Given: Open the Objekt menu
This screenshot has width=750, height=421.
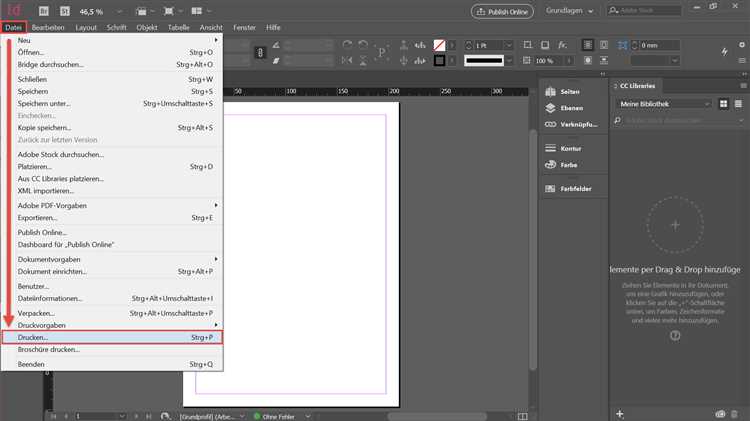Looking at the screenshot, I should pos(147,27).
